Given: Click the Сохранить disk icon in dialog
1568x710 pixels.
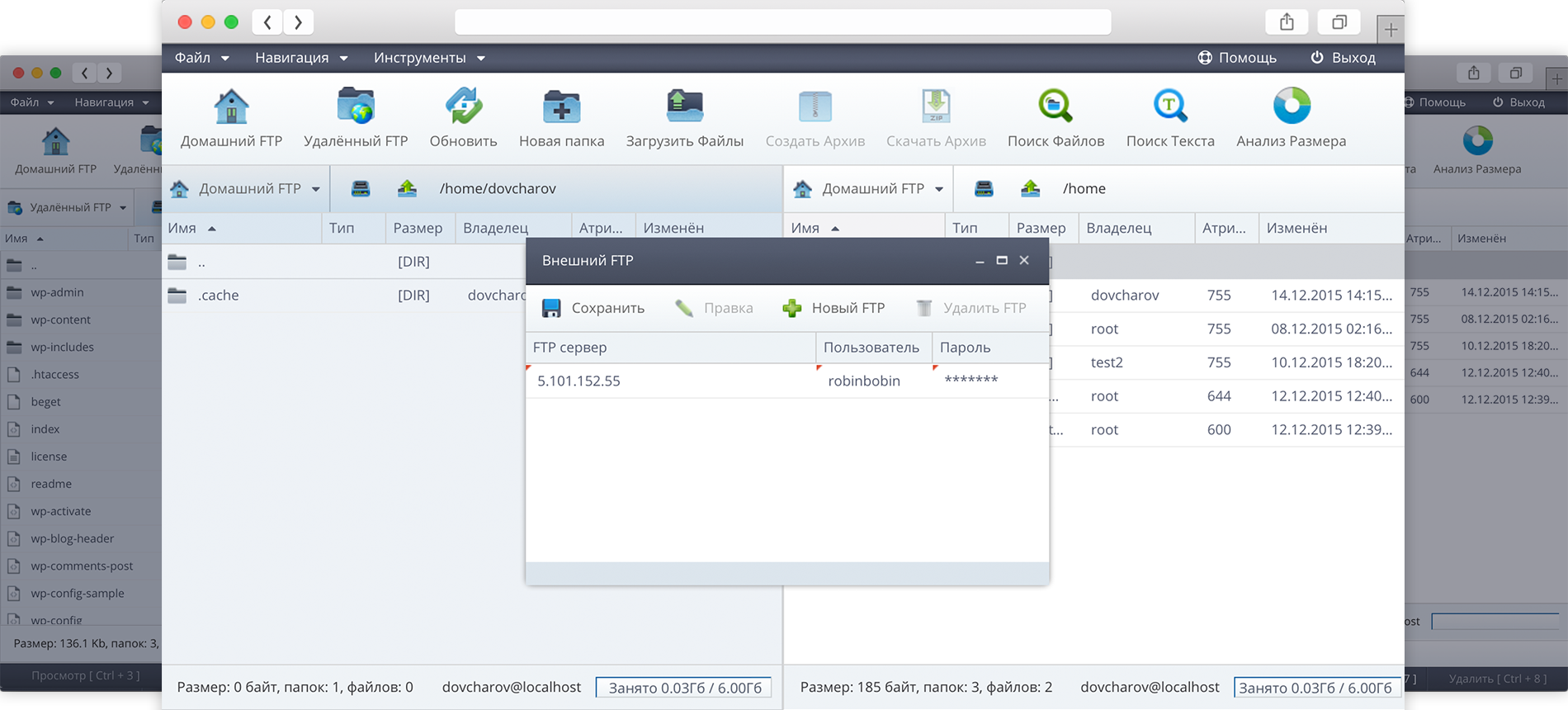Looking at the screenshot, I should click(551, 308).
